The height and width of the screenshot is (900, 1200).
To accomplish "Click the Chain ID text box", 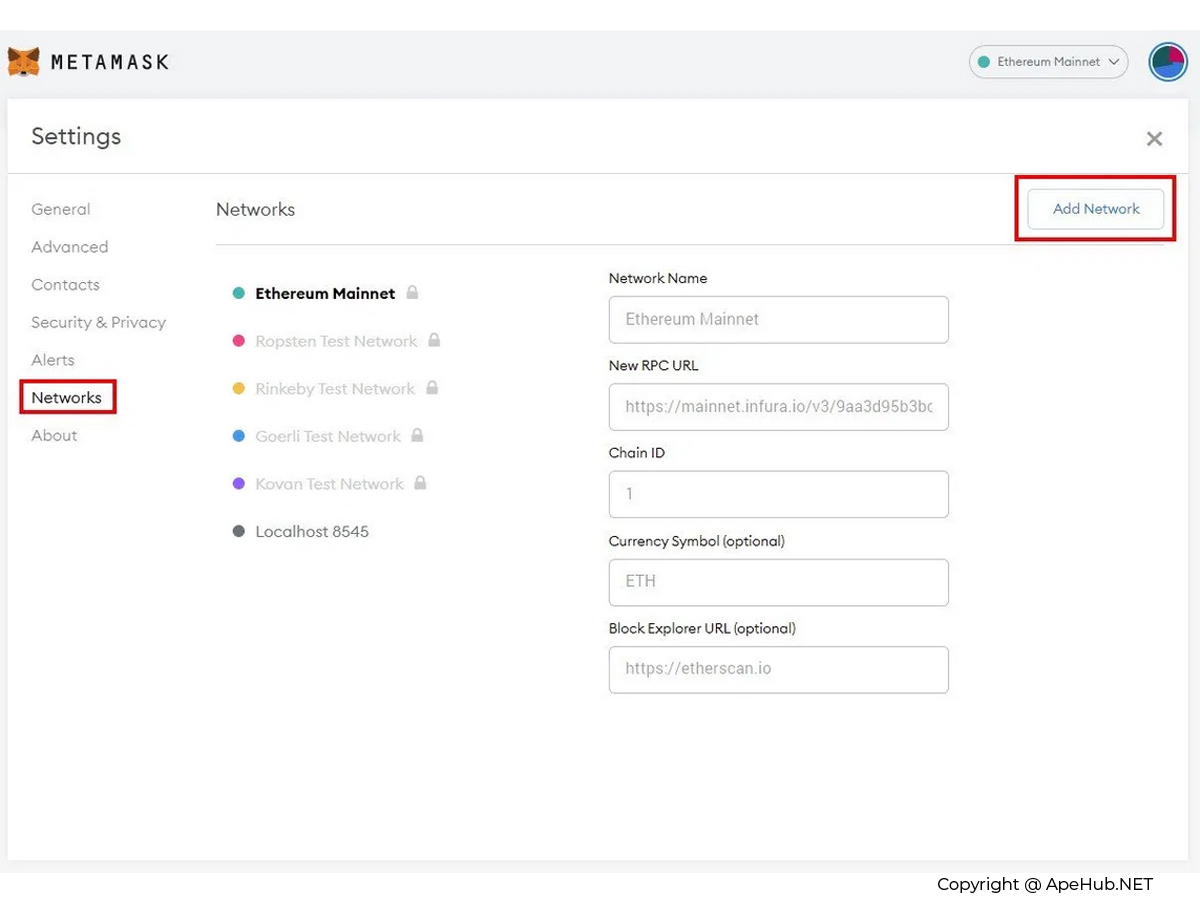I will tap(778, 494).
